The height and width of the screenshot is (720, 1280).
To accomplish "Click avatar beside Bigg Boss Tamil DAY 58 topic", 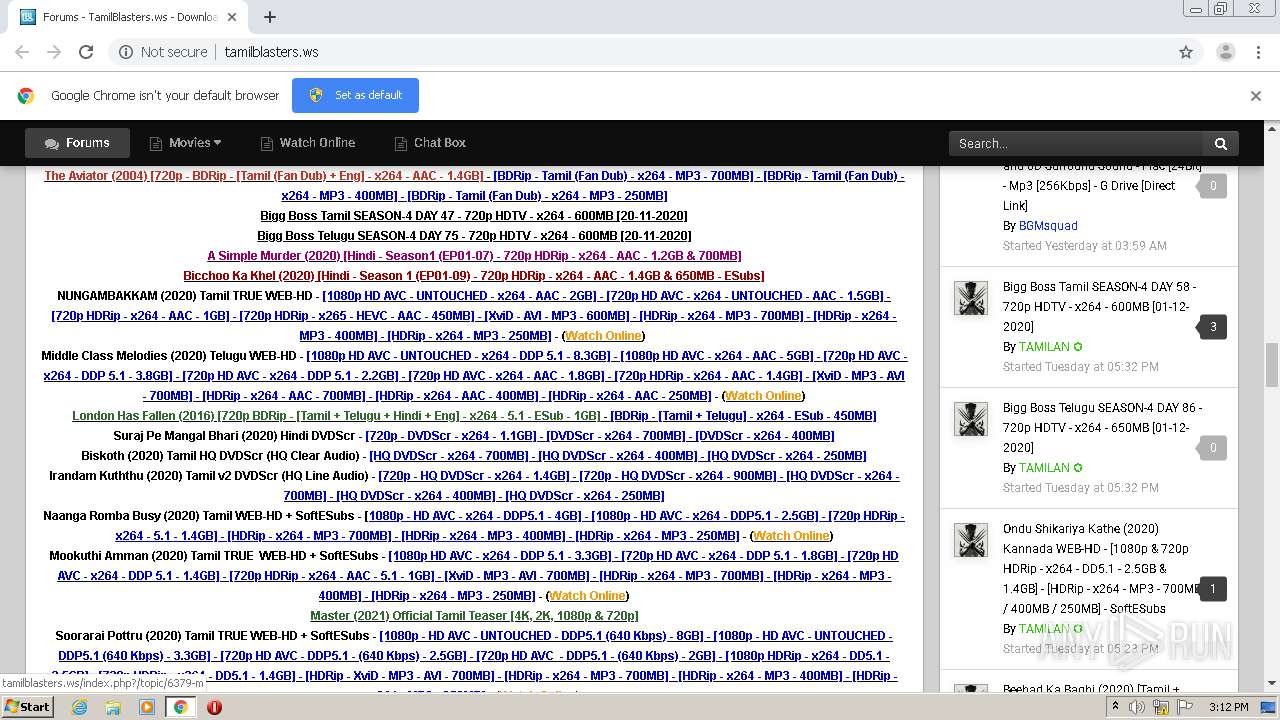I will coord(971,298).
